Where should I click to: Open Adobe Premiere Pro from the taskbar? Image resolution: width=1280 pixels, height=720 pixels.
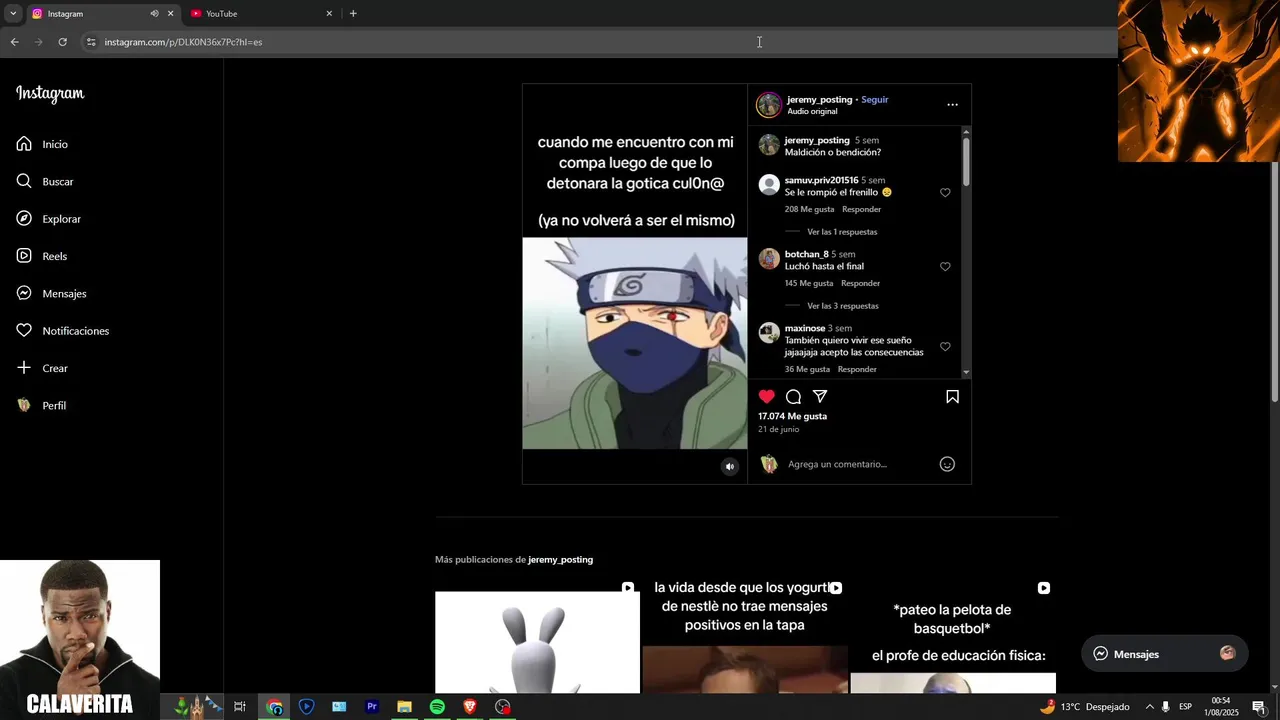coord(372,707)
